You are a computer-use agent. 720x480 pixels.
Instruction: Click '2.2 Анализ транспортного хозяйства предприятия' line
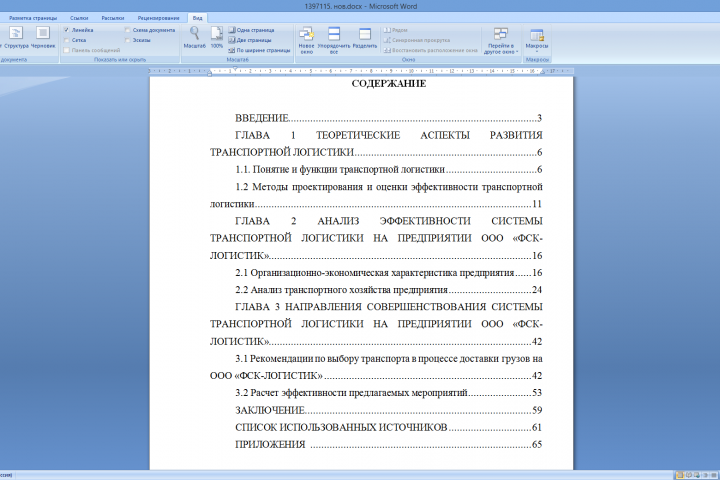pos(388,290)
